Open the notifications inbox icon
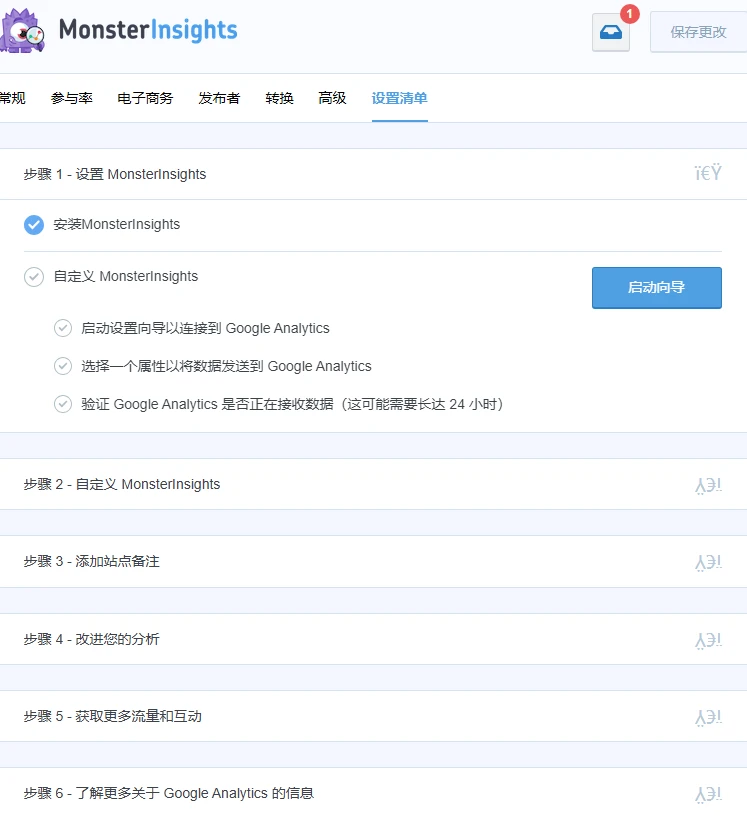 (611, 32)
